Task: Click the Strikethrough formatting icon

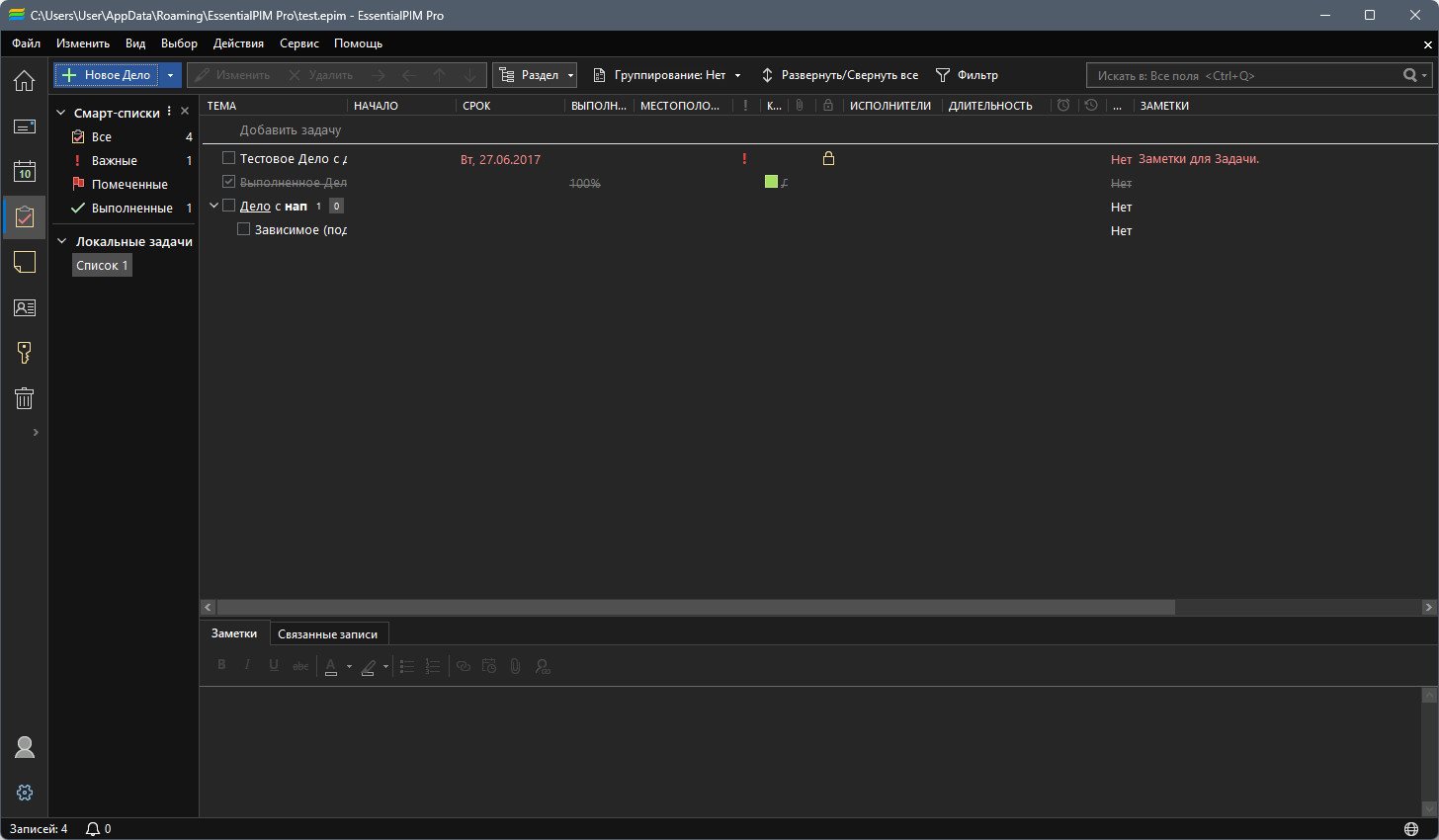Action: pyautogui.click(x=300, y=666)
